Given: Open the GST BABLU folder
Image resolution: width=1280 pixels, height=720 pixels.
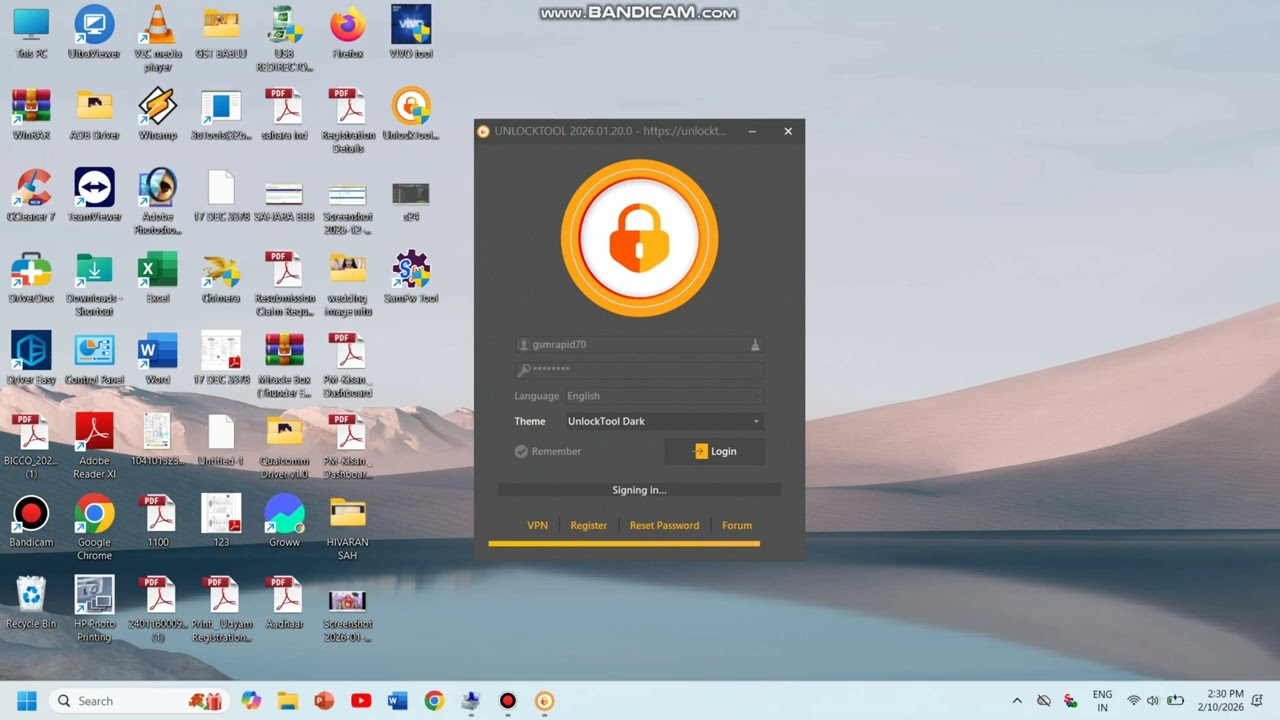Looking at the screenshot, I should pyautogui.click(x=221, y=32).
